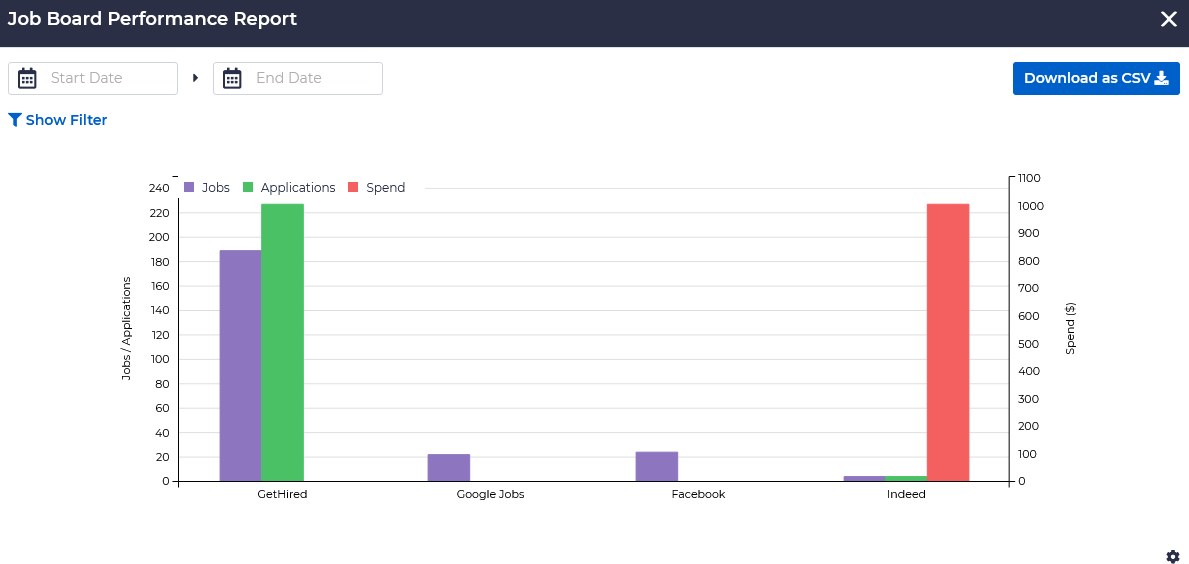The image size is (1189, 564).
Task: Click the red Spend legend swatch
Action: (x=353, y=188)
